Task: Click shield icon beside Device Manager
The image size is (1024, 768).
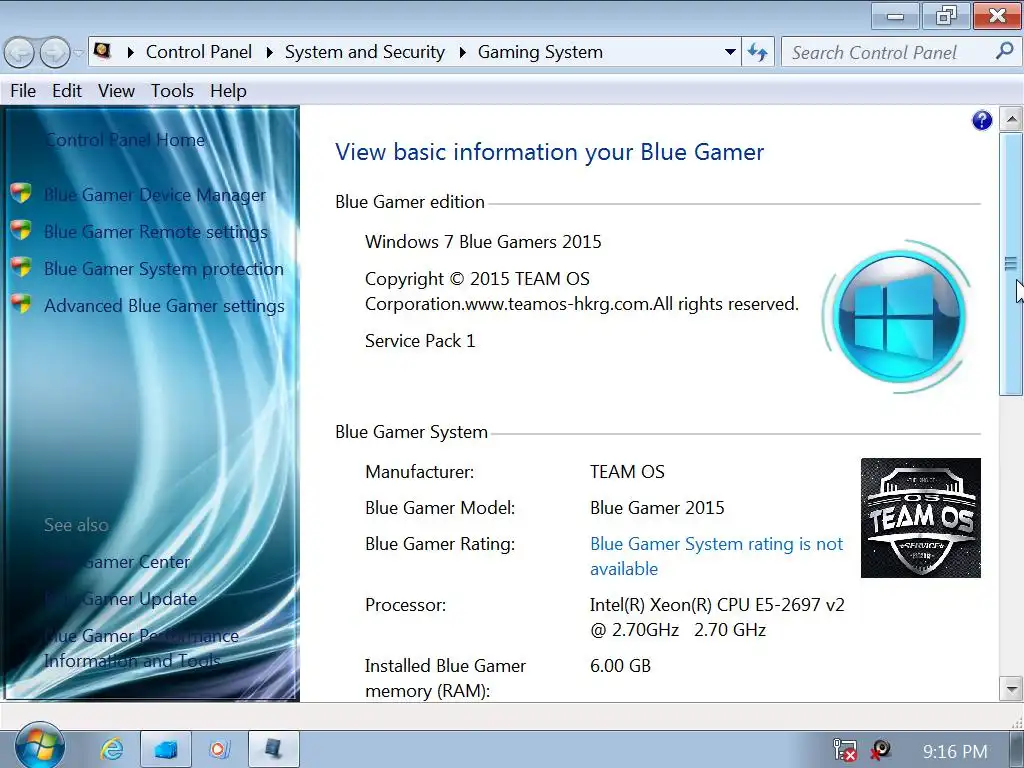Action: [x=21, y=193]
